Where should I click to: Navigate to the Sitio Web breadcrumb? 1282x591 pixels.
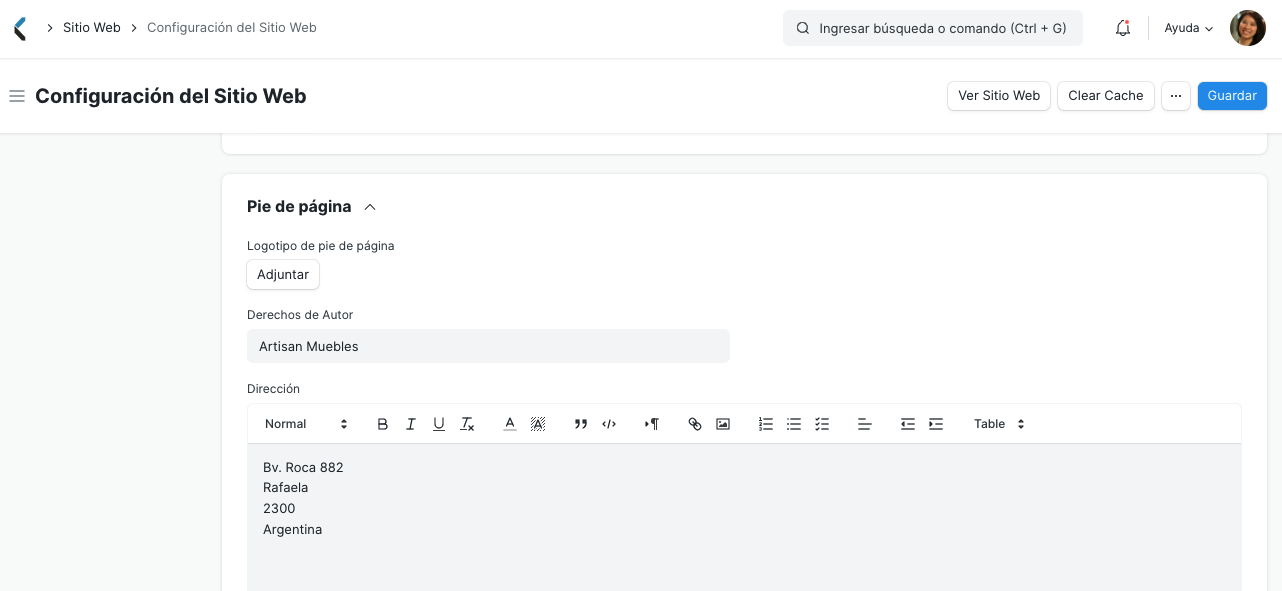pyautogui.click(x=91, y=27)
